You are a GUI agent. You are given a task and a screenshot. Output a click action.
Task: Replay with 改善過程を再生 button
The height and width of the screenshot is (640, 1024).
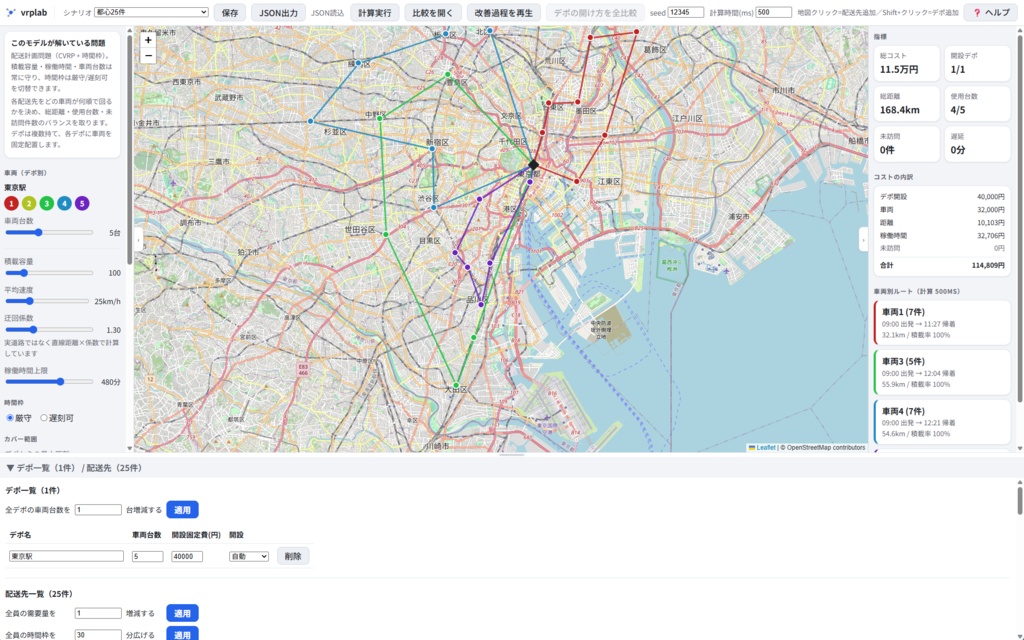(x=504, y=12)
